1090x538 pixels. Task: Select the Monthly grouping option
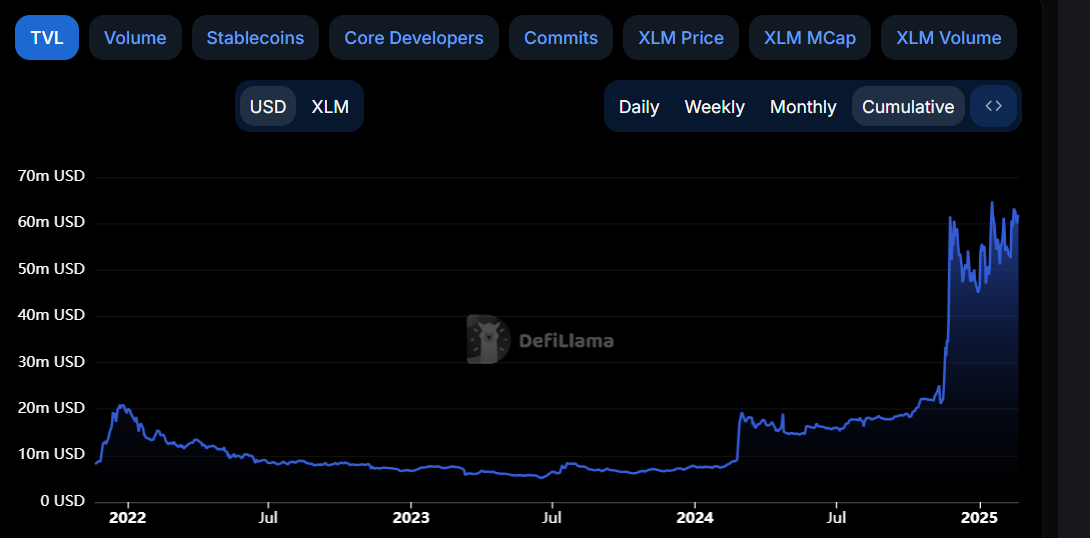803,107
